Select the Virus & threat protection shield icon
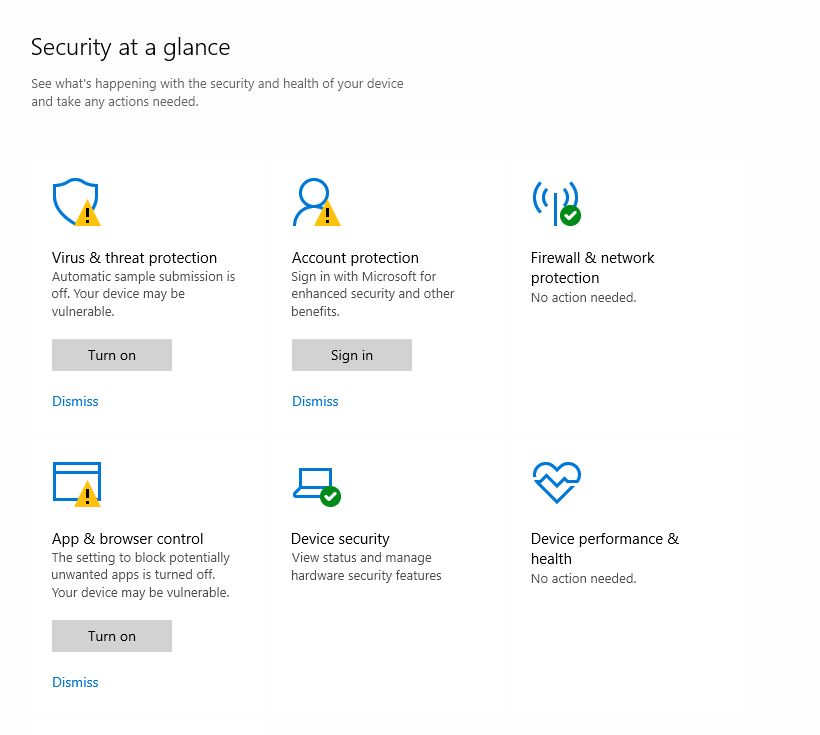Screen dimensions: 820x735 [75, 201]
